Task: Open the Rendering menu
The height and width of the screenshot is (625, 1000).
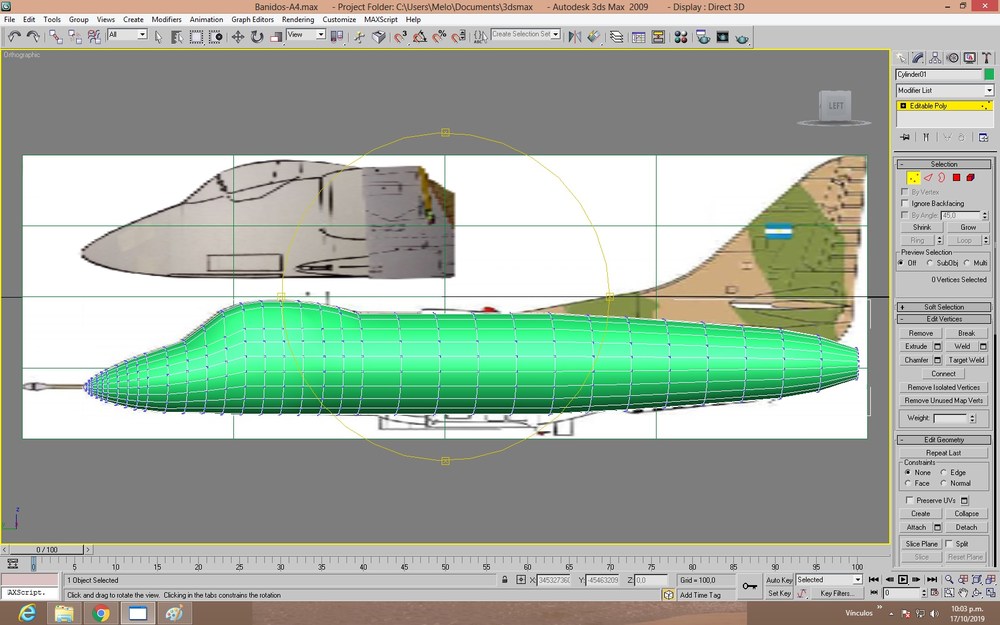Action: tap(298, 19)
